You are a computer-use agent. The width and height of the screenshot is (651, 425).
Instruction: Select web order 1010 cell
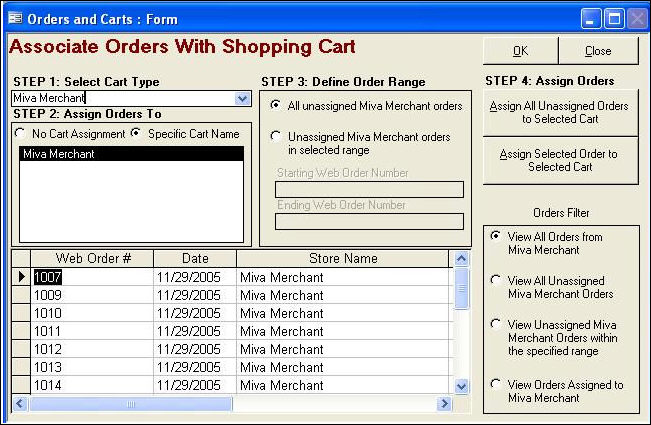[x=92, y=313]
